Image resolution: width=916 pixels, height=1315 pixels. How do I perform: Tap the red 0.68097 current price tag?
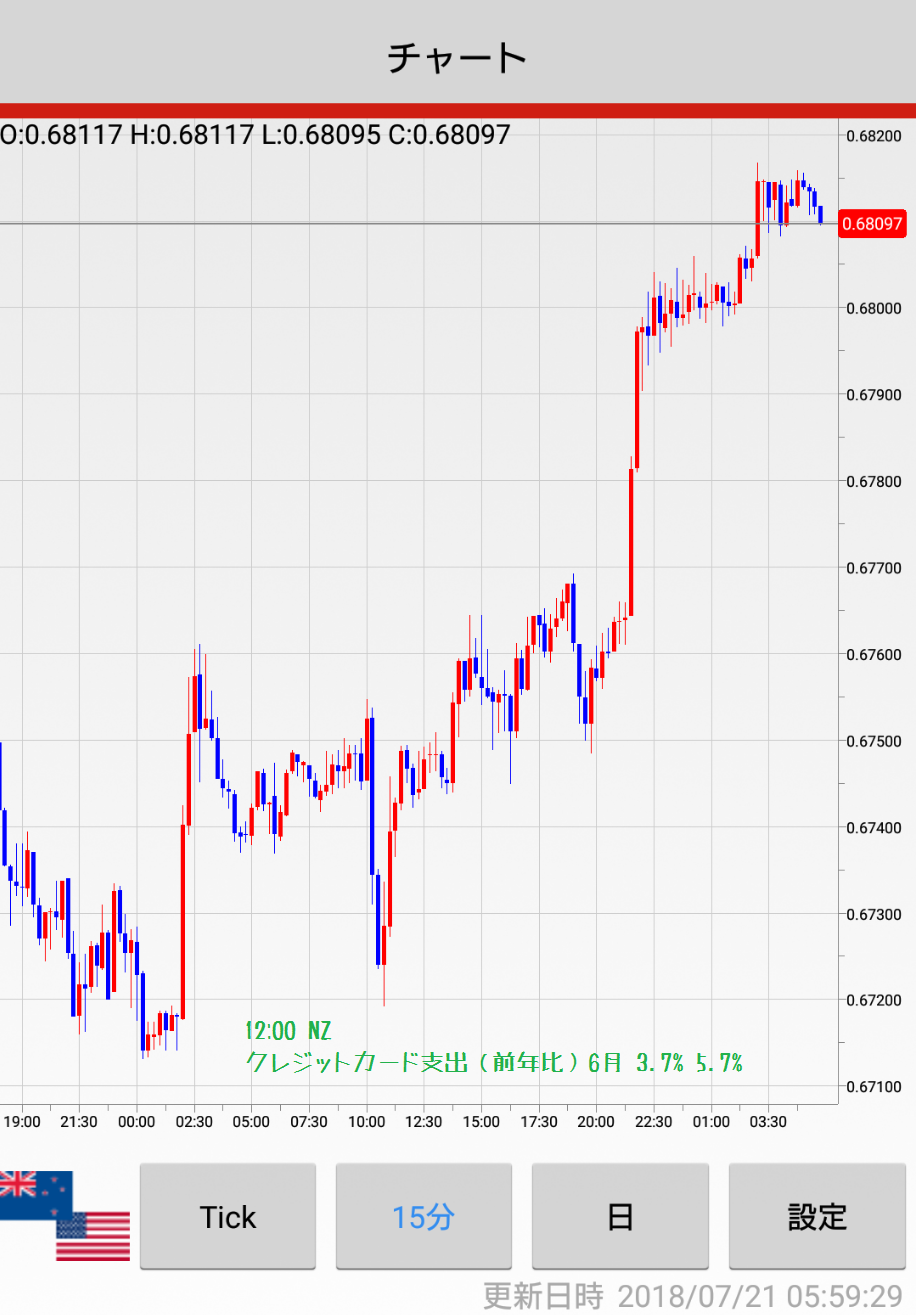coord(872,223)
